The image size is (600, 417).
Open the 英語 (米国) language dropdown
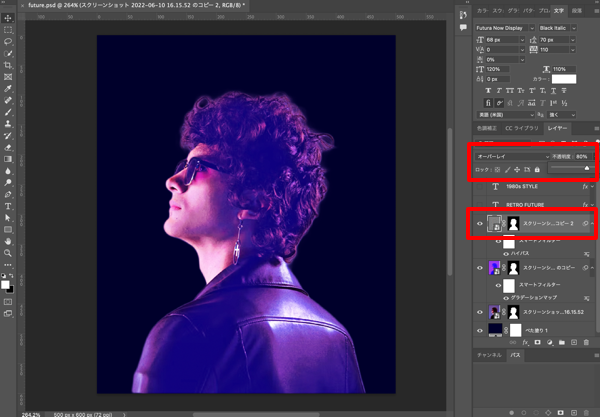(505, 115)
